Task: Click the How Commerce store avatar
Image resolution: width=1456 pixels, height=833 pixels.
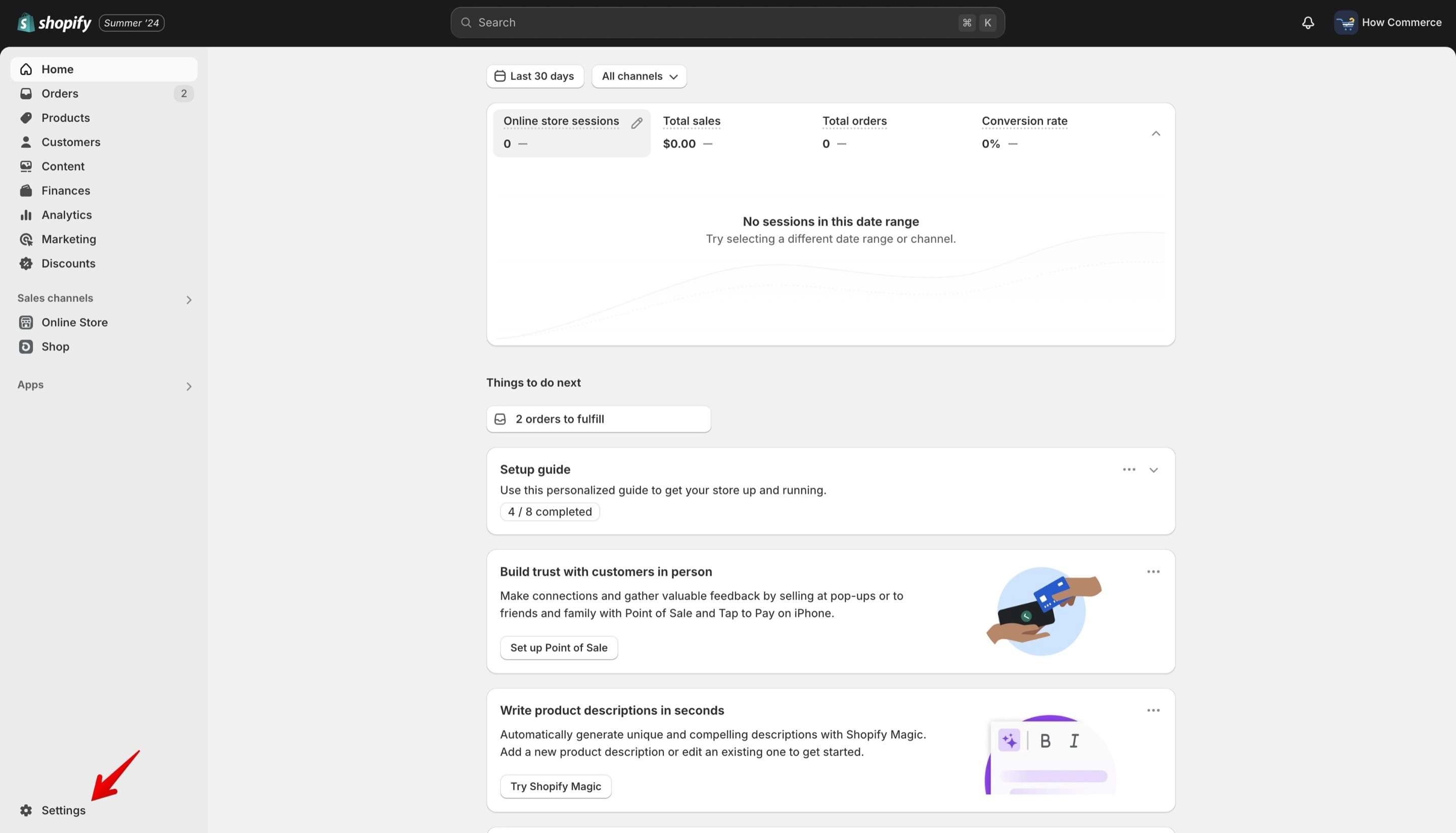Action: (x=1346, y=23)
